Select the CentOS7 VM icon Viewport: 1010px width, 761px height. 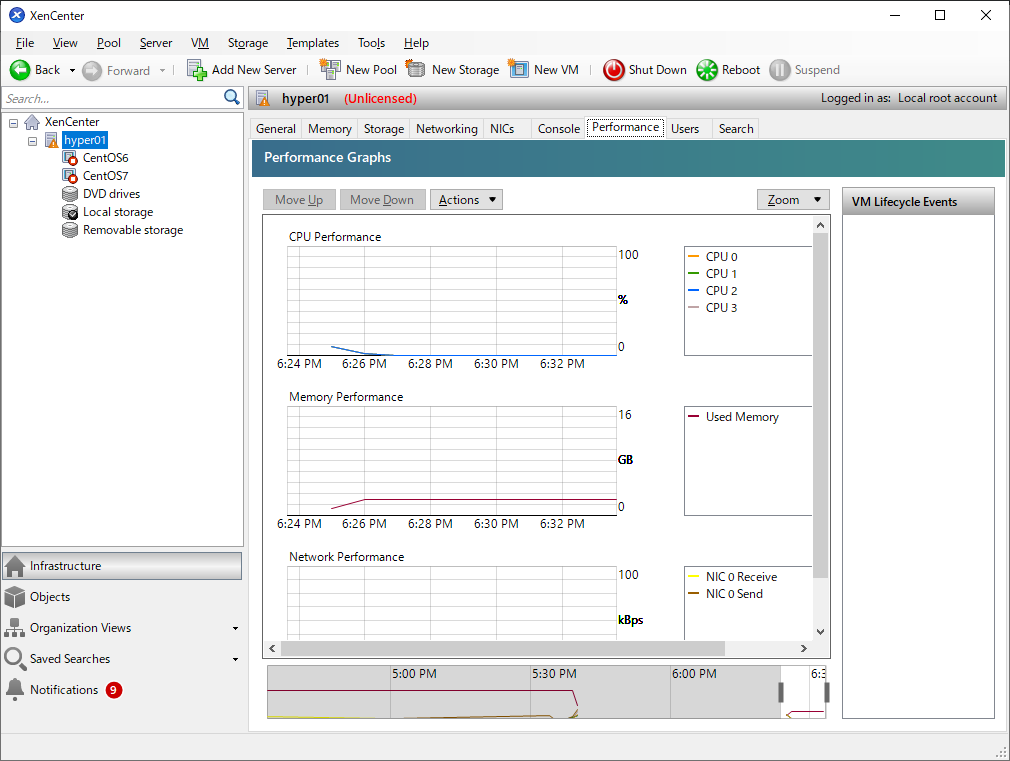[70, 176]
